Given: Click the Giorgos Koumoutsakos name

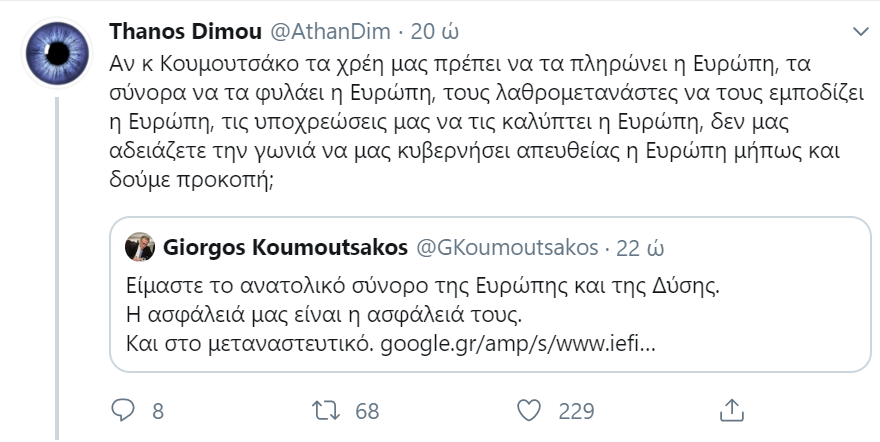Looking at the screenshot, I should (x=281, y=247).
